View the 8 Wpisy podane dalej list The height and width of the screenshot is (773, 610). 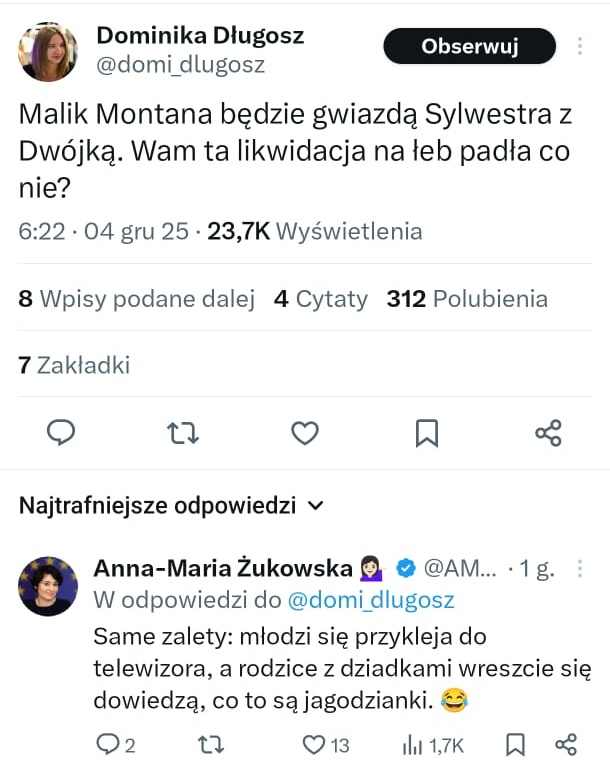tap(136, 298)
